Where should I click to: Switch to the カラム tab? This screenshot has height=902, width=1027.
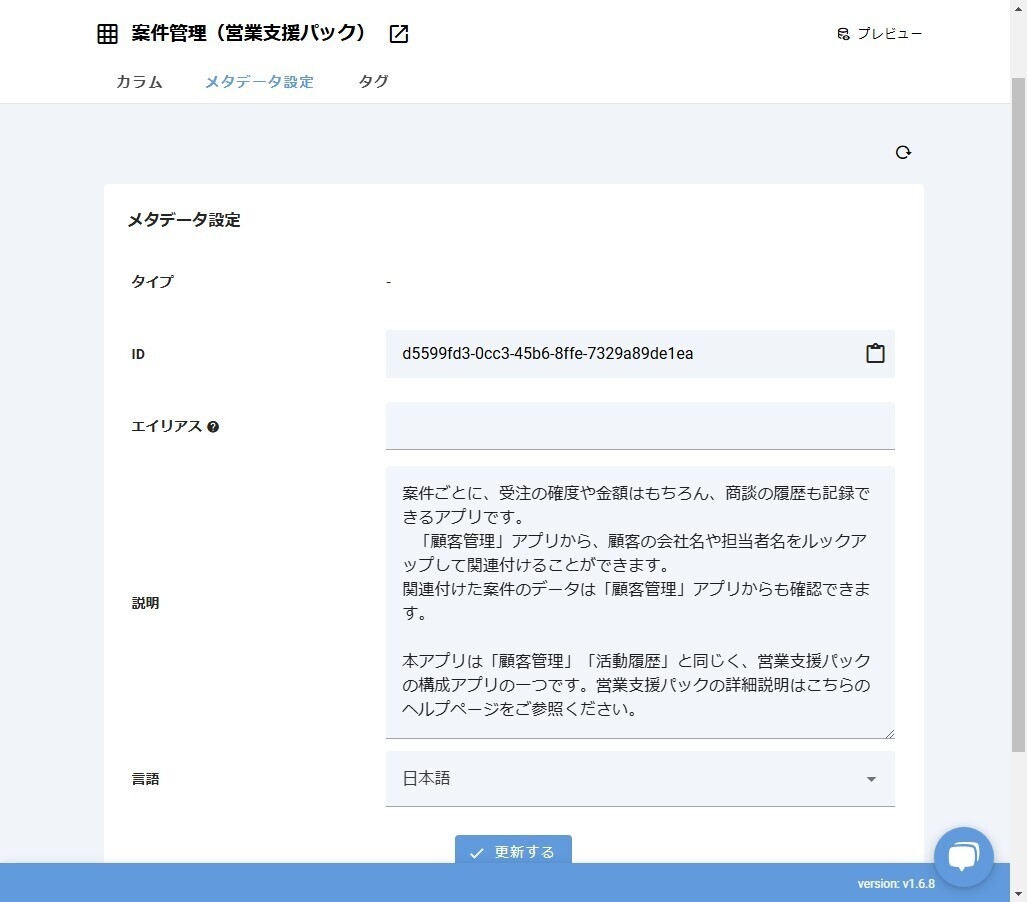click(x=139, y=82)
